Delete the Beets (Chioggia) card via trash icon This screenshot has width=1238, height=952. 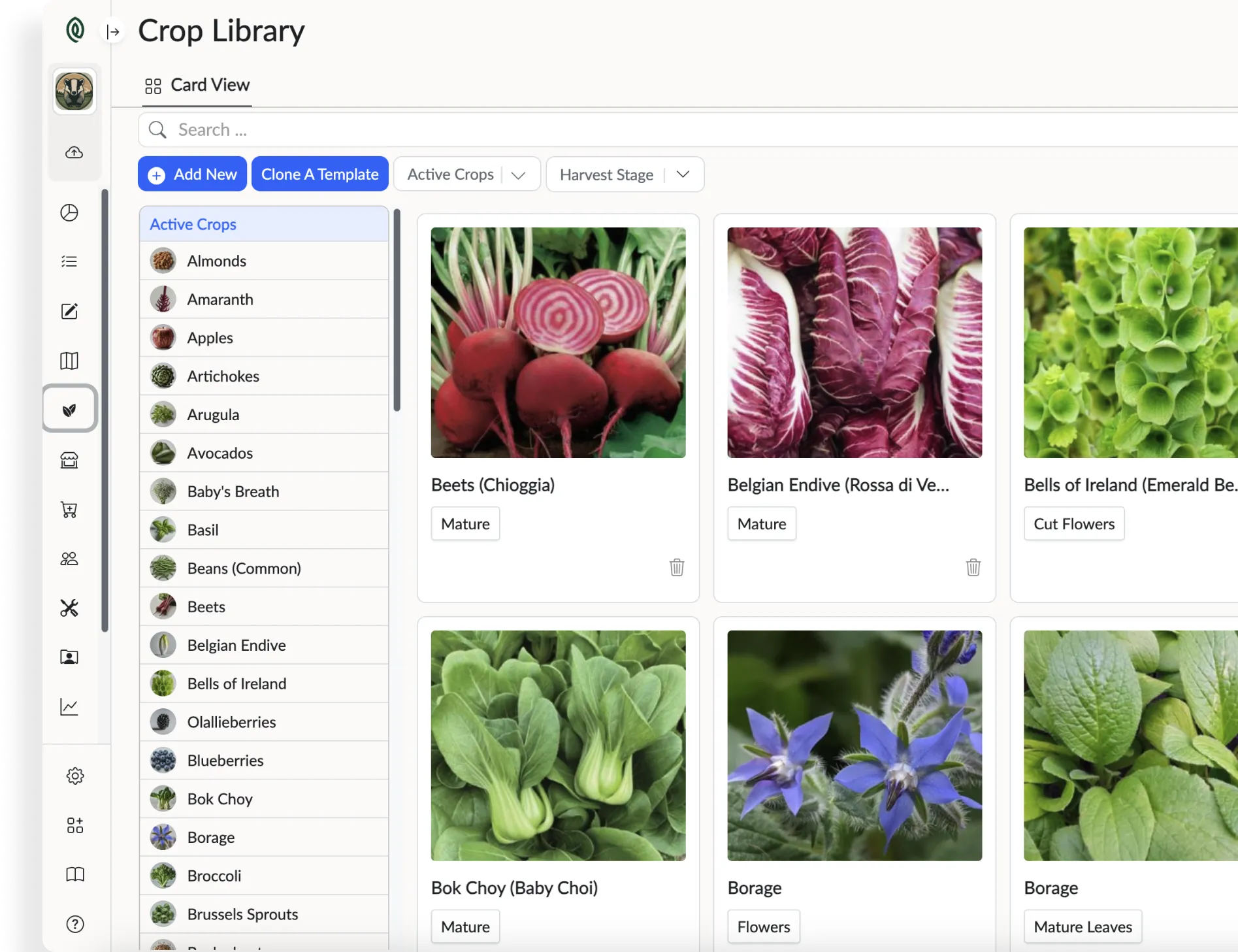677,567
